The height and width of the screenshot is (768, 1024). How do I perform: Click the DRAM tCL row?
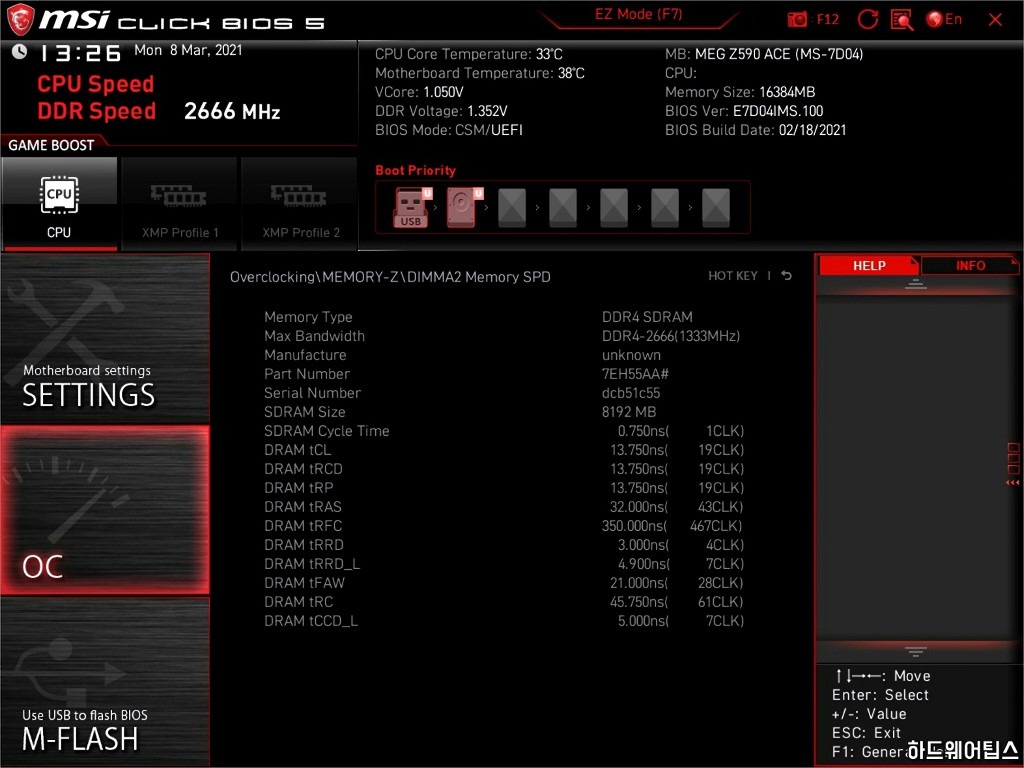(x=504, y=449)
